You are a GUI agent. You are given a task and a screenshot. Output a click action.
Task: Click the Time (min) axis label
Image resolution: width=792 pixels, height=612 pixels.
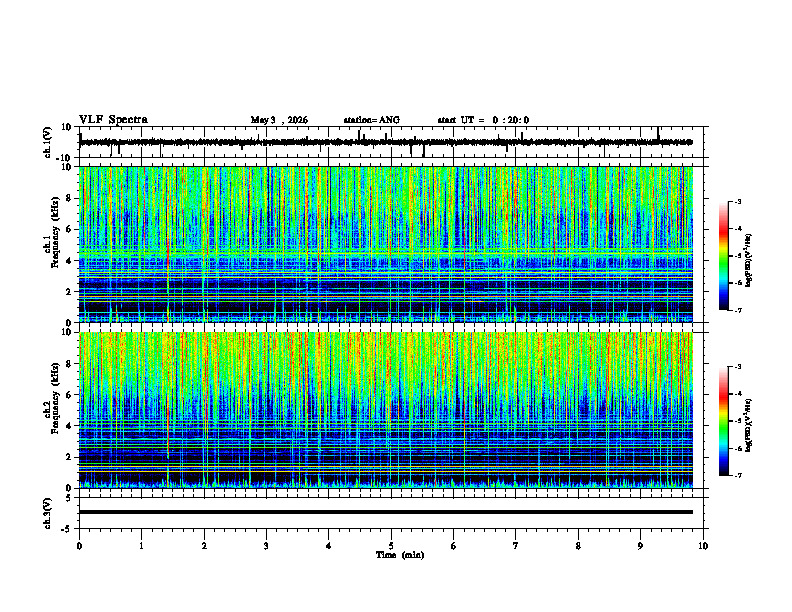point(400,555)
